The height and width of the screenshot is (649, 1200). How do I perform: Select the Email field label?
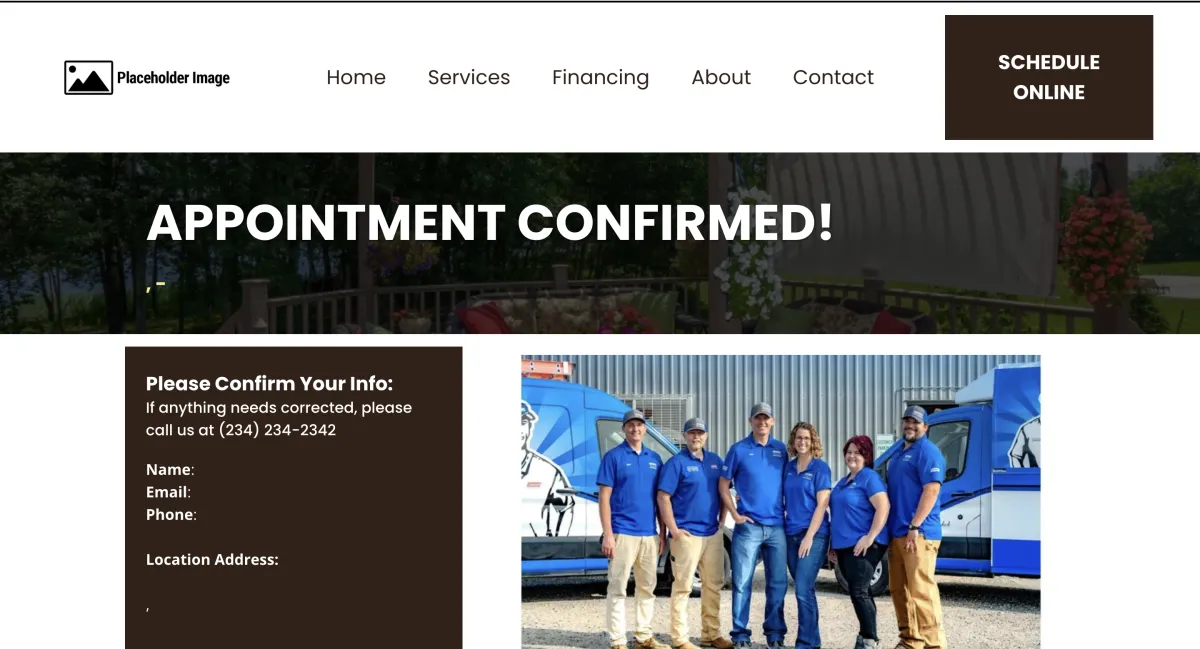tap(167, 492)
